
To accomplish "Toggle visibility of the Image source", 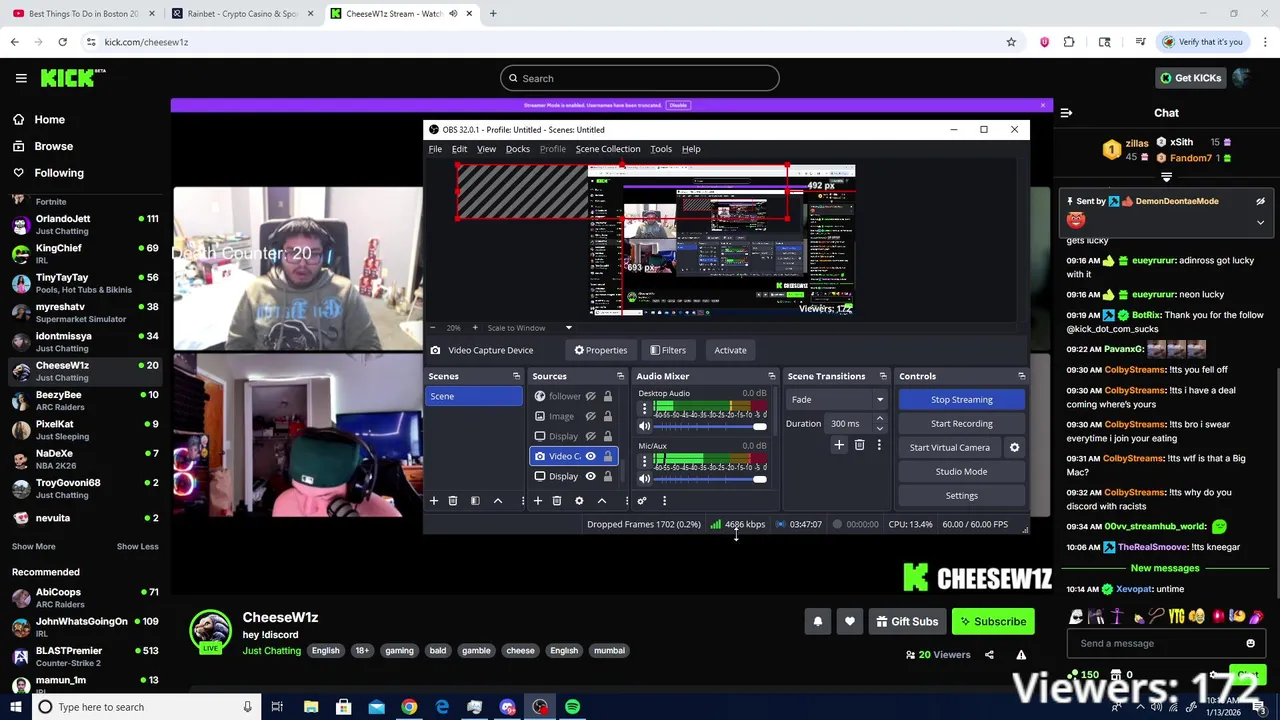I will 591,416.
